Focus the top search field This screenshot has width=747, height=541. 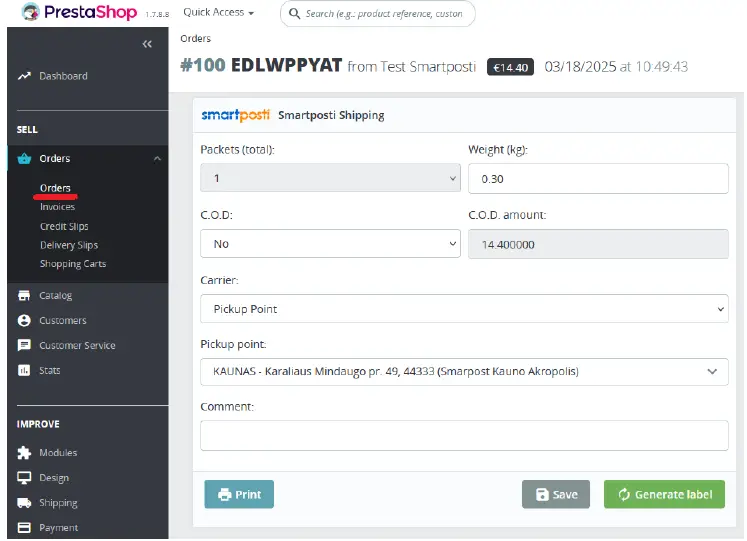pos(378,13)
